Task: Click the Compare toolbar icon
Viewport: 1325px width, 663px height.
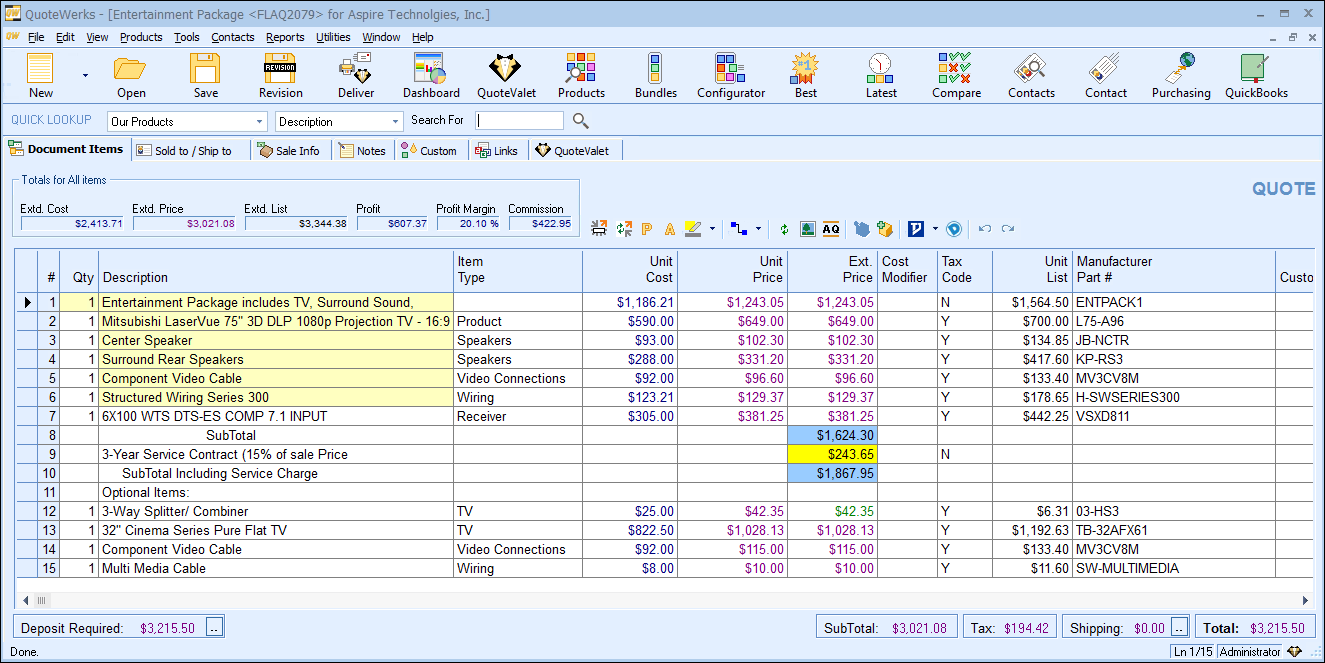Action: [956, 74]
